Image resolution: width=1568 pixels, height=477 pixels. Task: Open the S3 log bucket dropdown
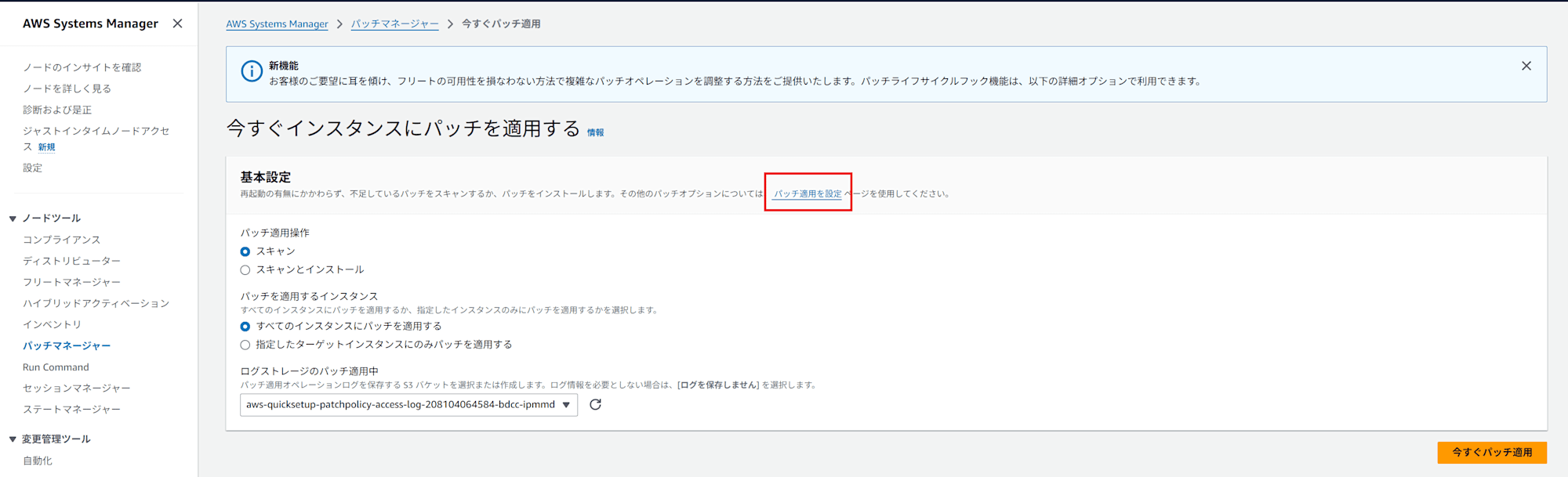click(408, 404)
